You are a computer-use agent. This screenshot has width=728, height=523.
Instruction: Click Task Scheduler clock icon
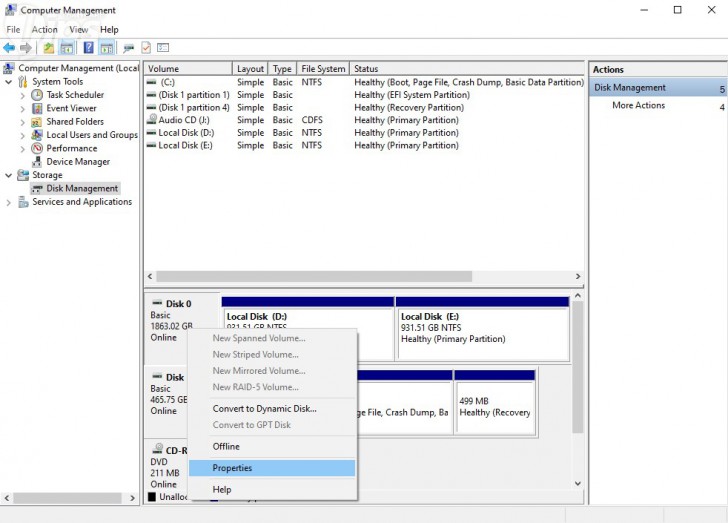(37, 95)
